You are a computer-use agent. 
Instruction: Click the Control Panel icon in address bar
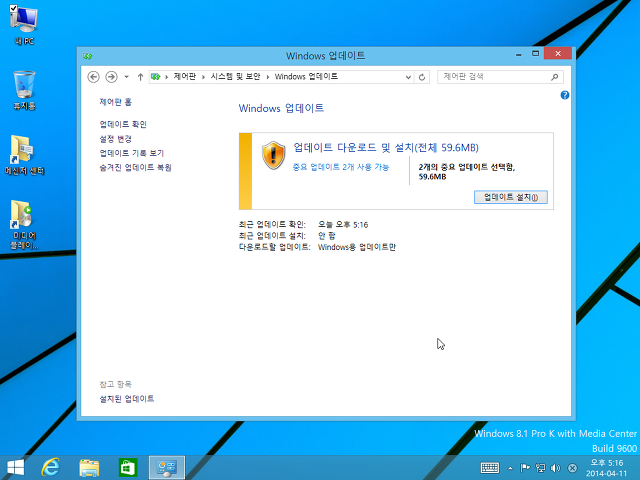pos(156,76)
